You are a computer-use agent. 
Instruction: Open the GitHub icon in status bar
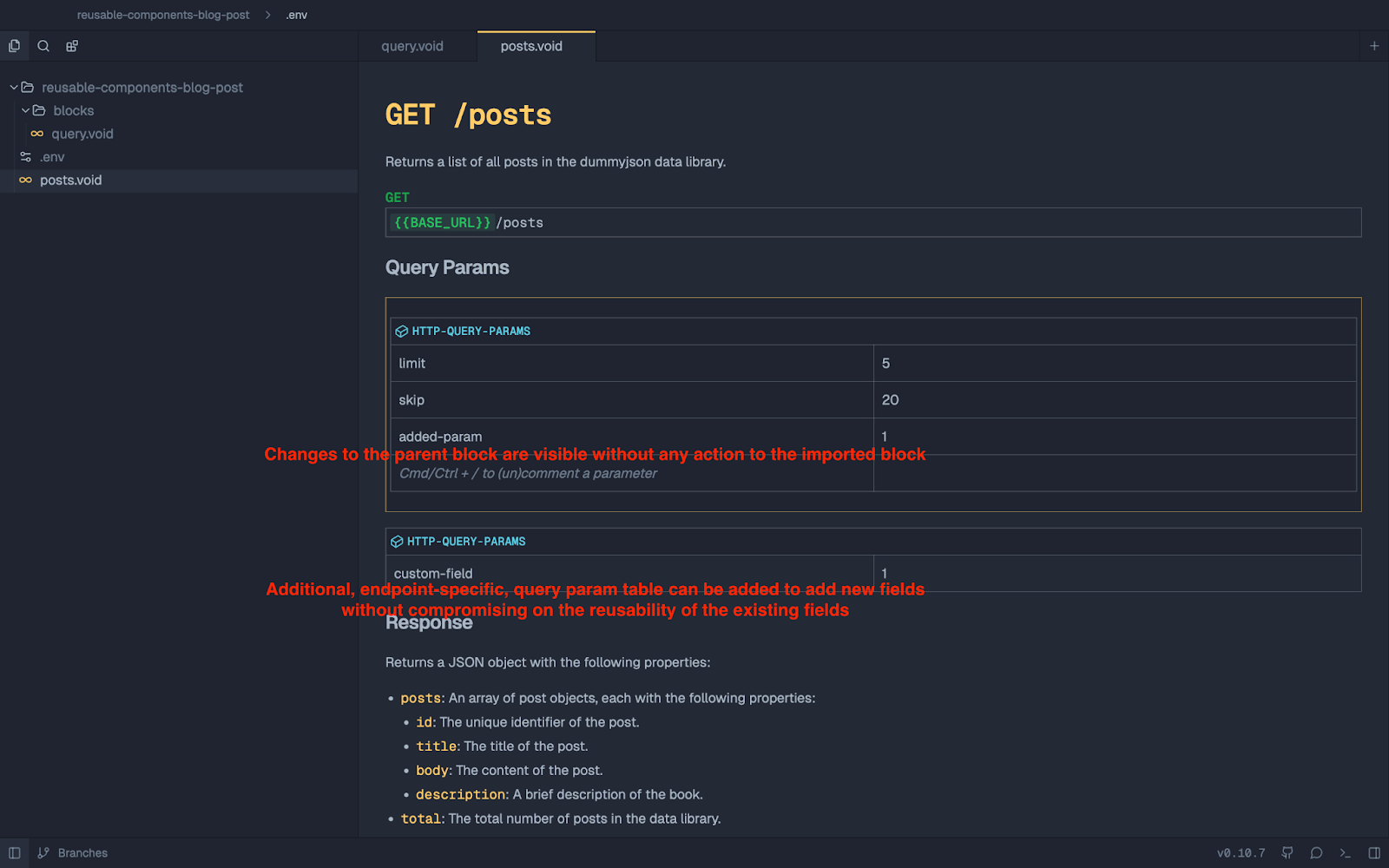tap(1287, 853)
